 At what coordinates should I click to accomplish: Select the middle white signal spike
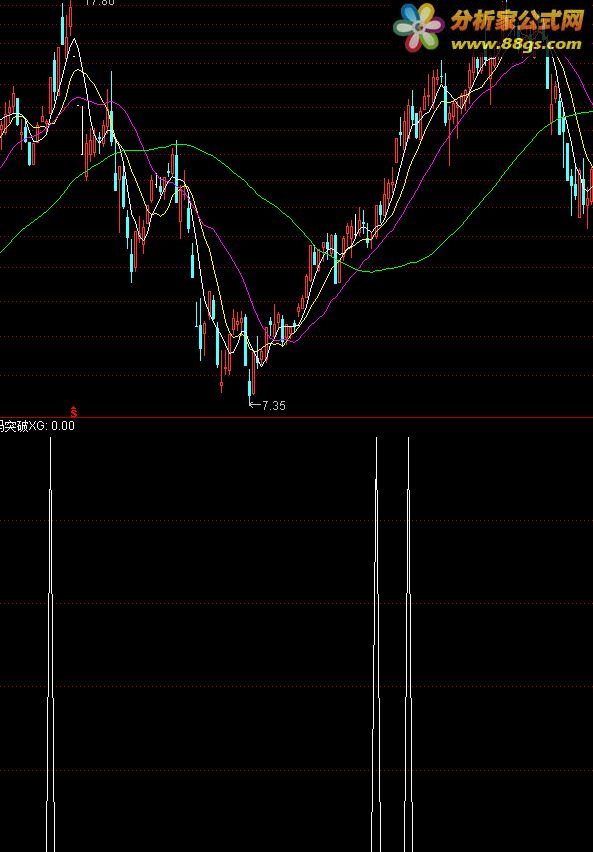(376, 644)
